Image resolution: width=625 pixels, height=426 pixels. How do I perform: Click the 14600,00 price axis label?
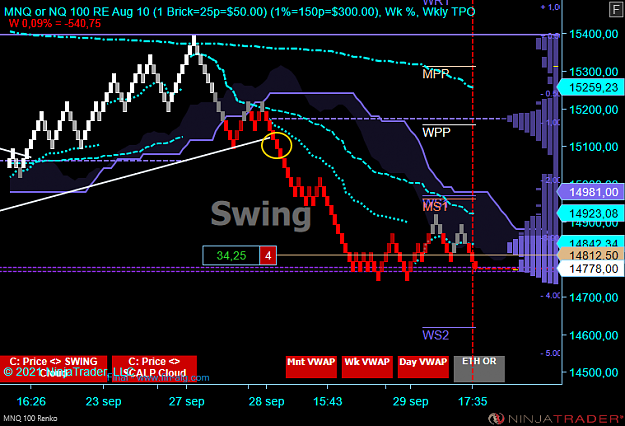594,335
